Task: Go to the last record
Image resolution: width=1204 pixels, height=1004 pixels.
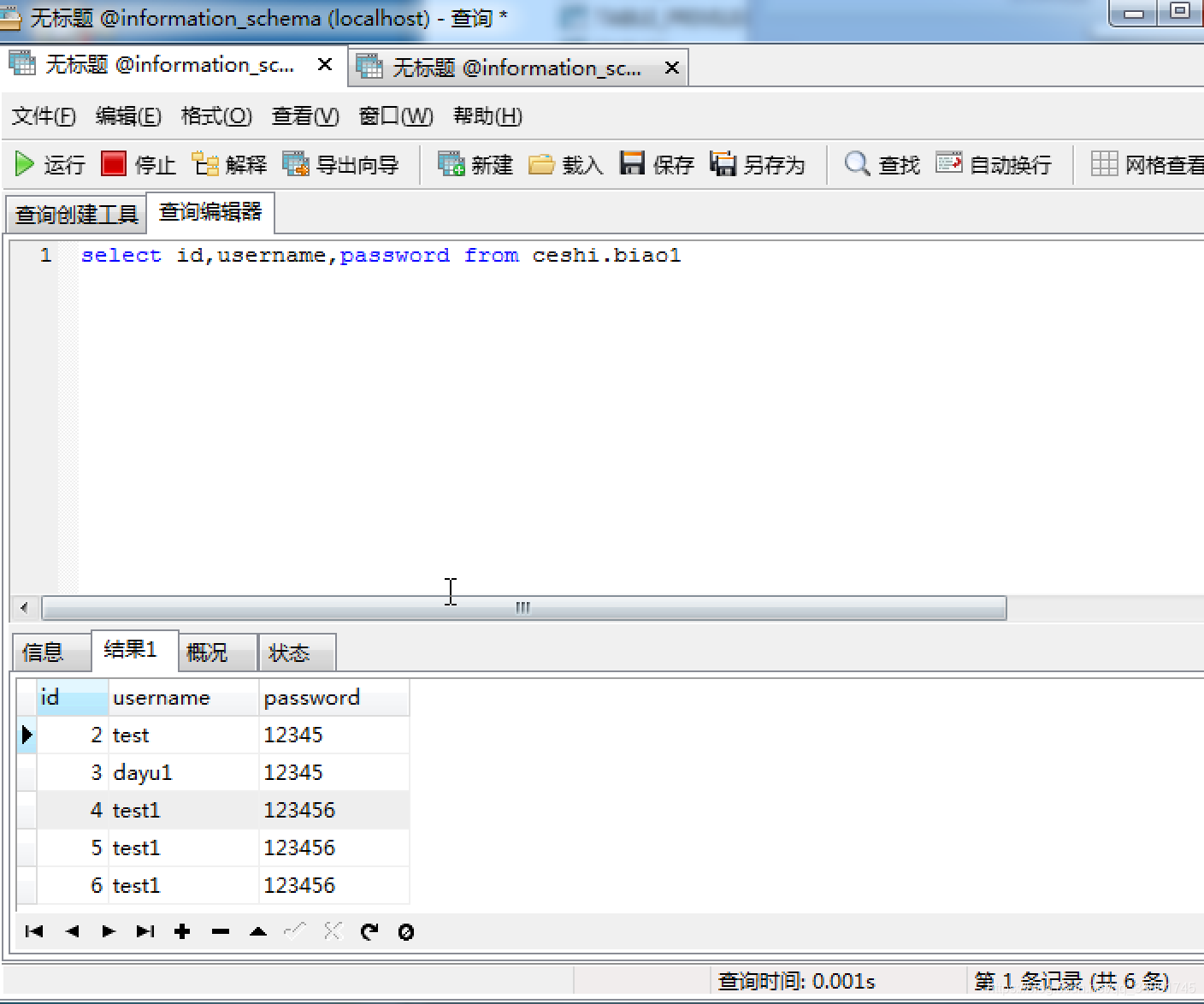Action: click(x=145, y=931)
